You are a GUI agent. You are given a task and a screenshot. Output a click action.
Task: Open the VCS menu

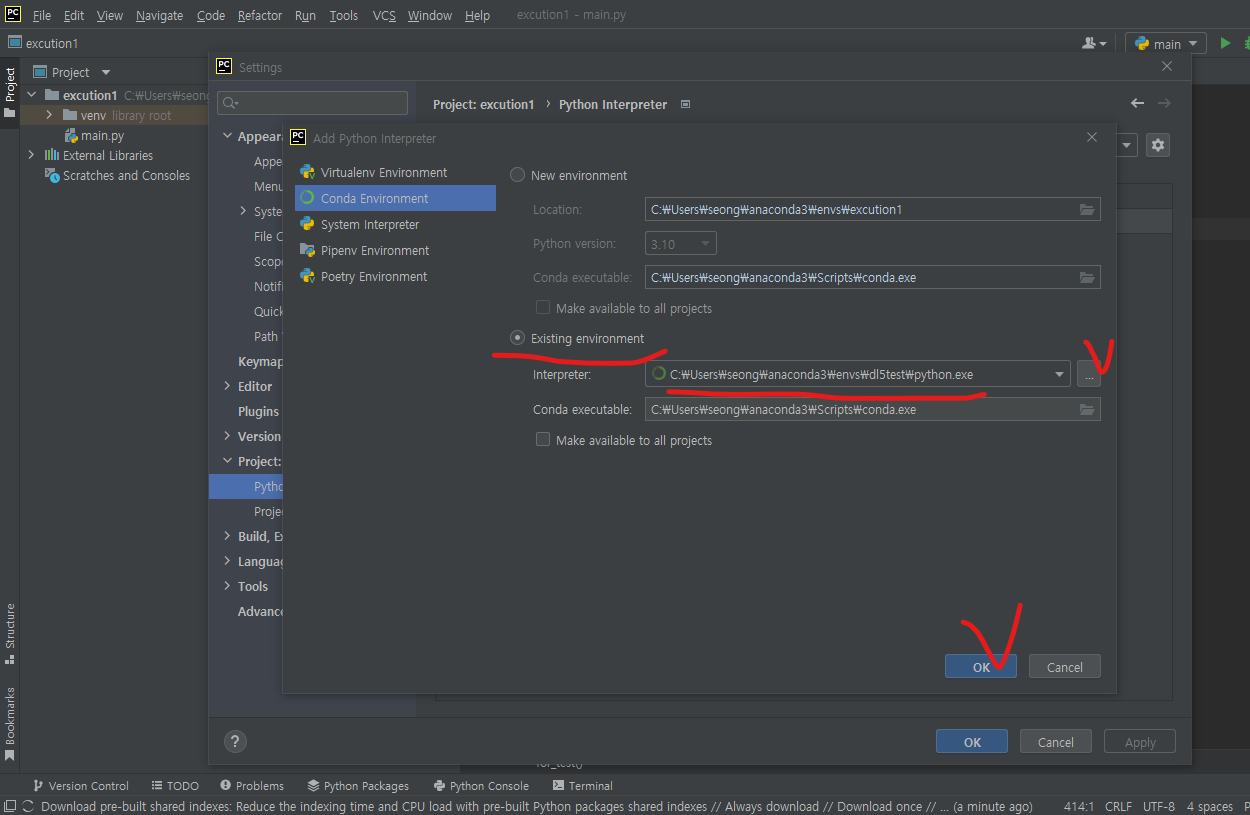pos(384,15)
